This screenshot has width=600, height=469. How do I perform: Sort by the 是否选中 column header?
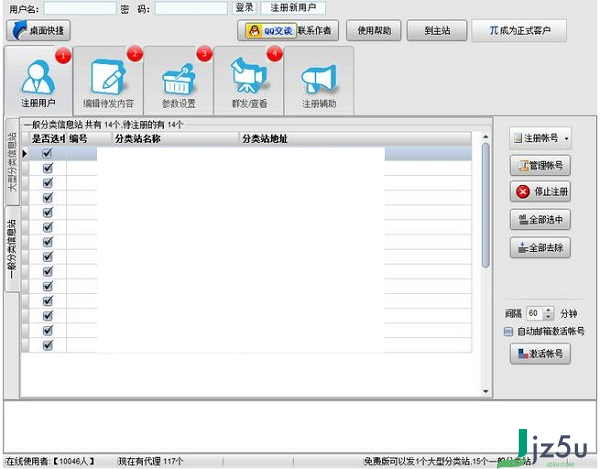(x=48, y=138)
